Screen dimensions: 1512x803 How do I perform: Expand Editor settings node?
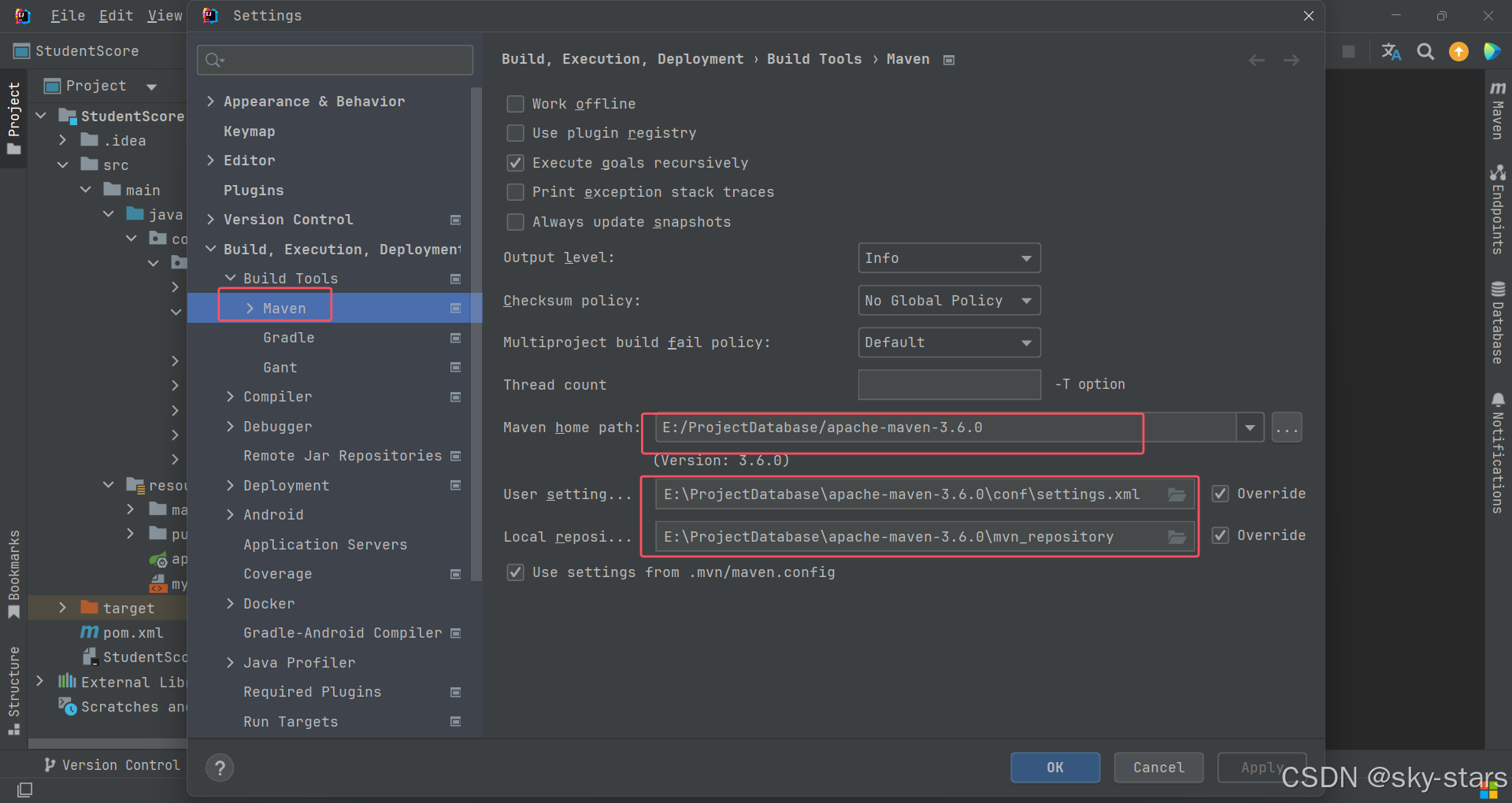pyautogui.click(x=210, y=161)
